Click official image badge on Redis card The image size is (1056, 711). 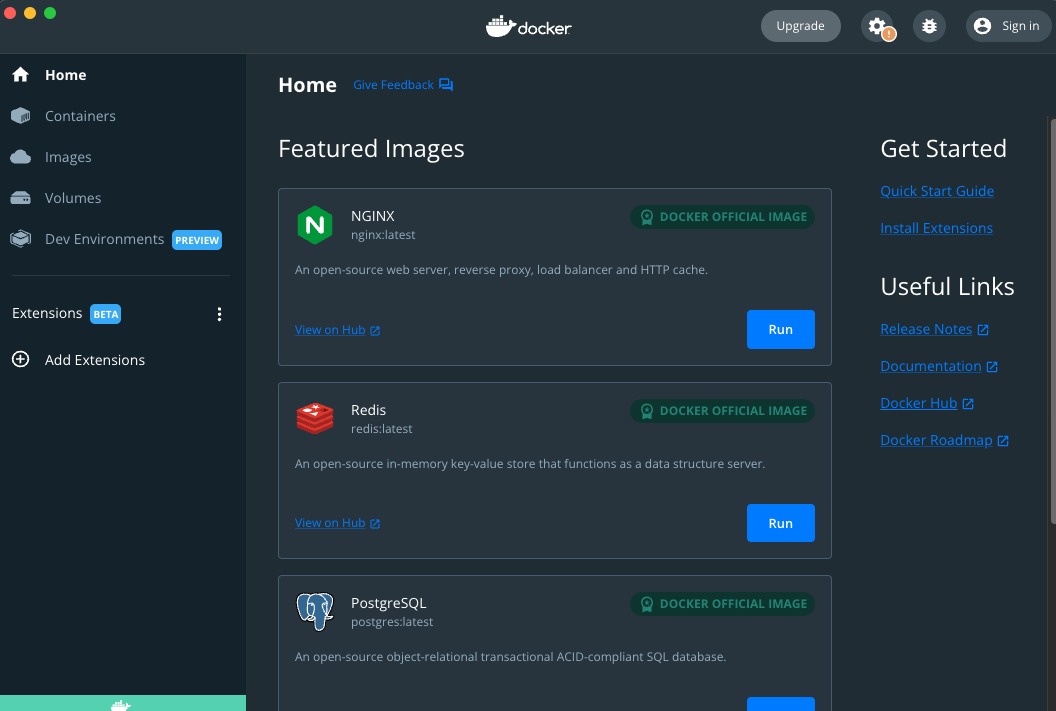pyautogui.click(x=722, y=411)
